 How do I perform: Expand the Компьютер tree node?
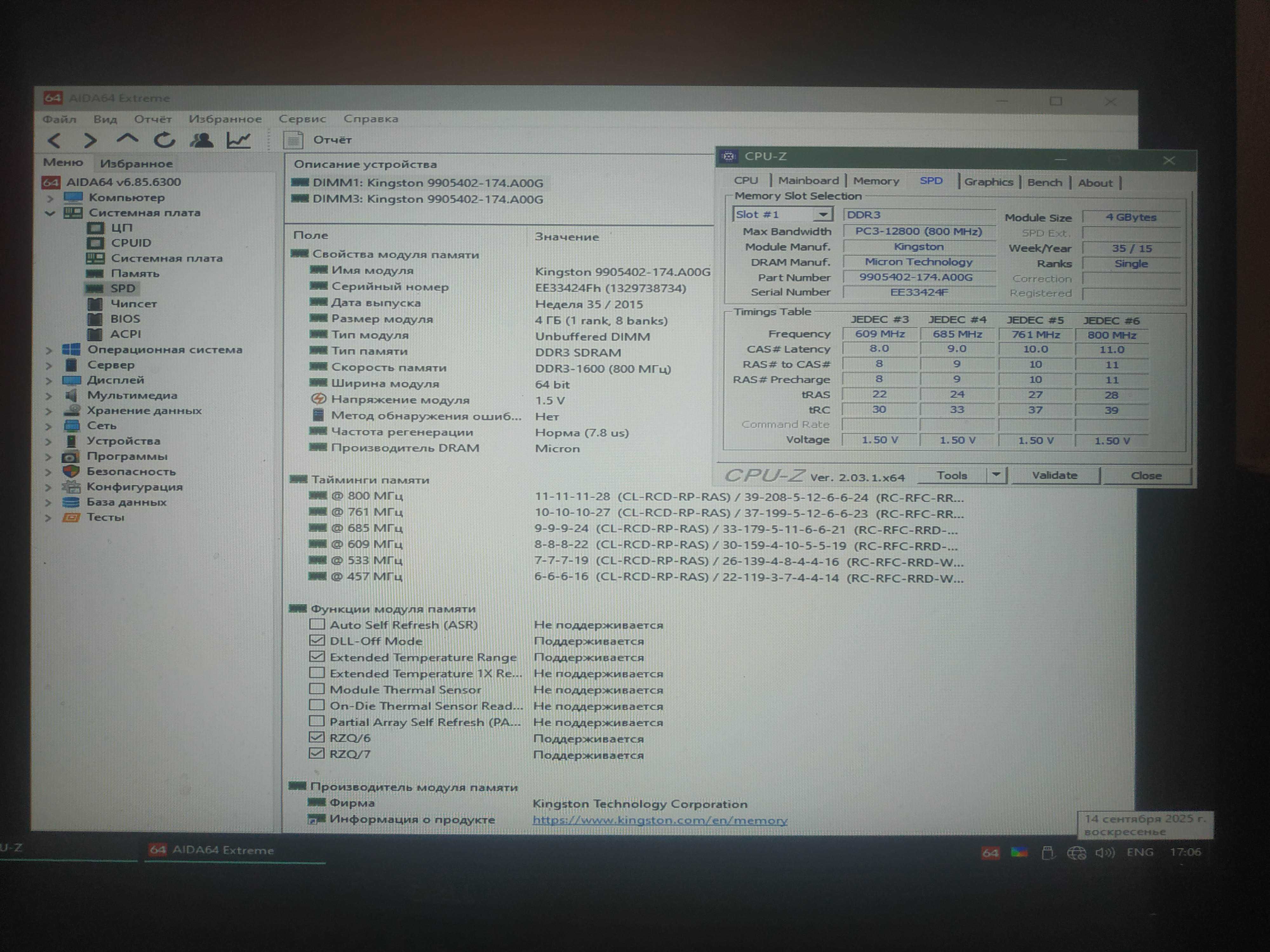(50, 198)
